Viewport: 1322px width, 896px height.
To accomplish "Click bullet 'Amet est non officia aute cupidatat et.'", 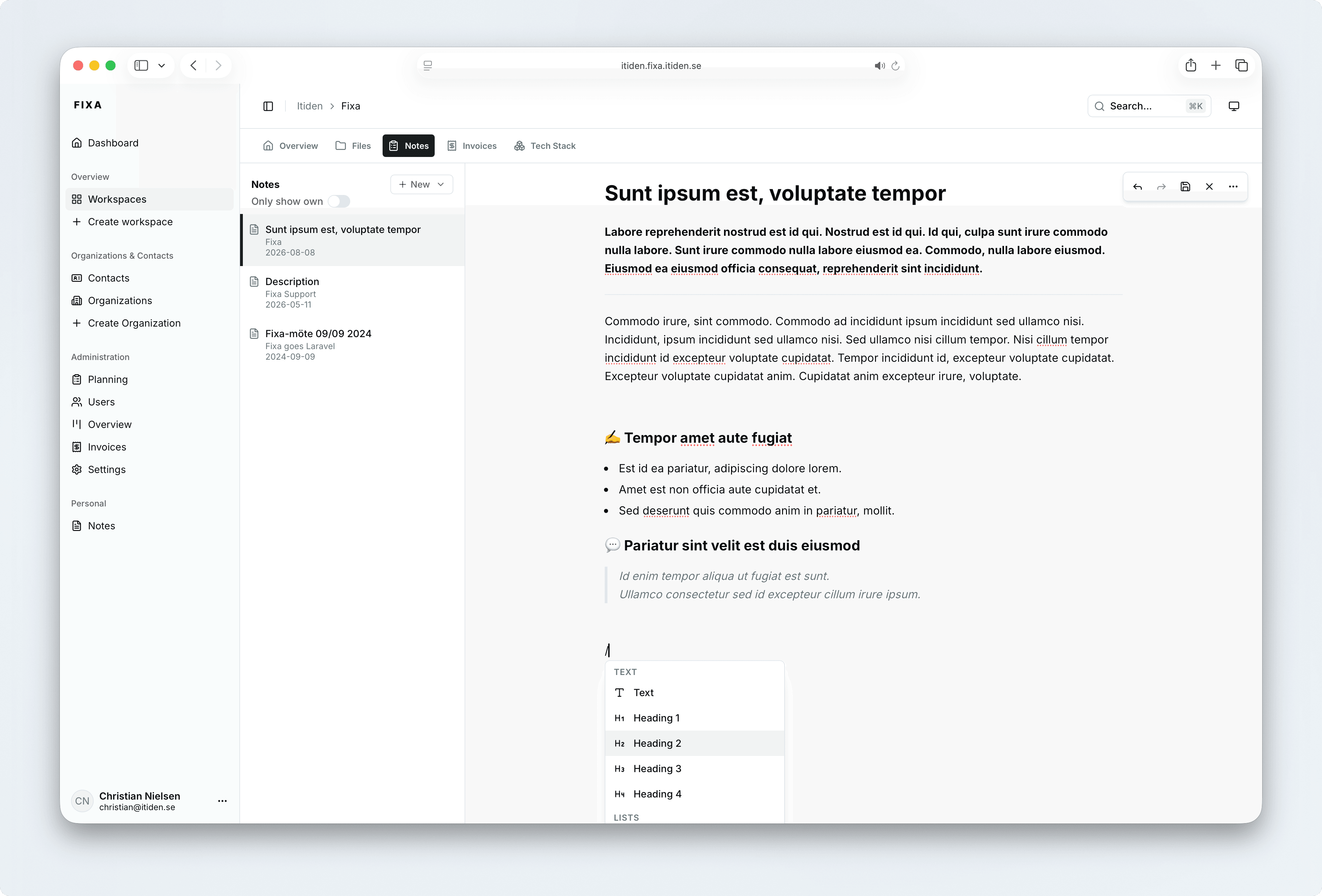I will pos(719,490).
